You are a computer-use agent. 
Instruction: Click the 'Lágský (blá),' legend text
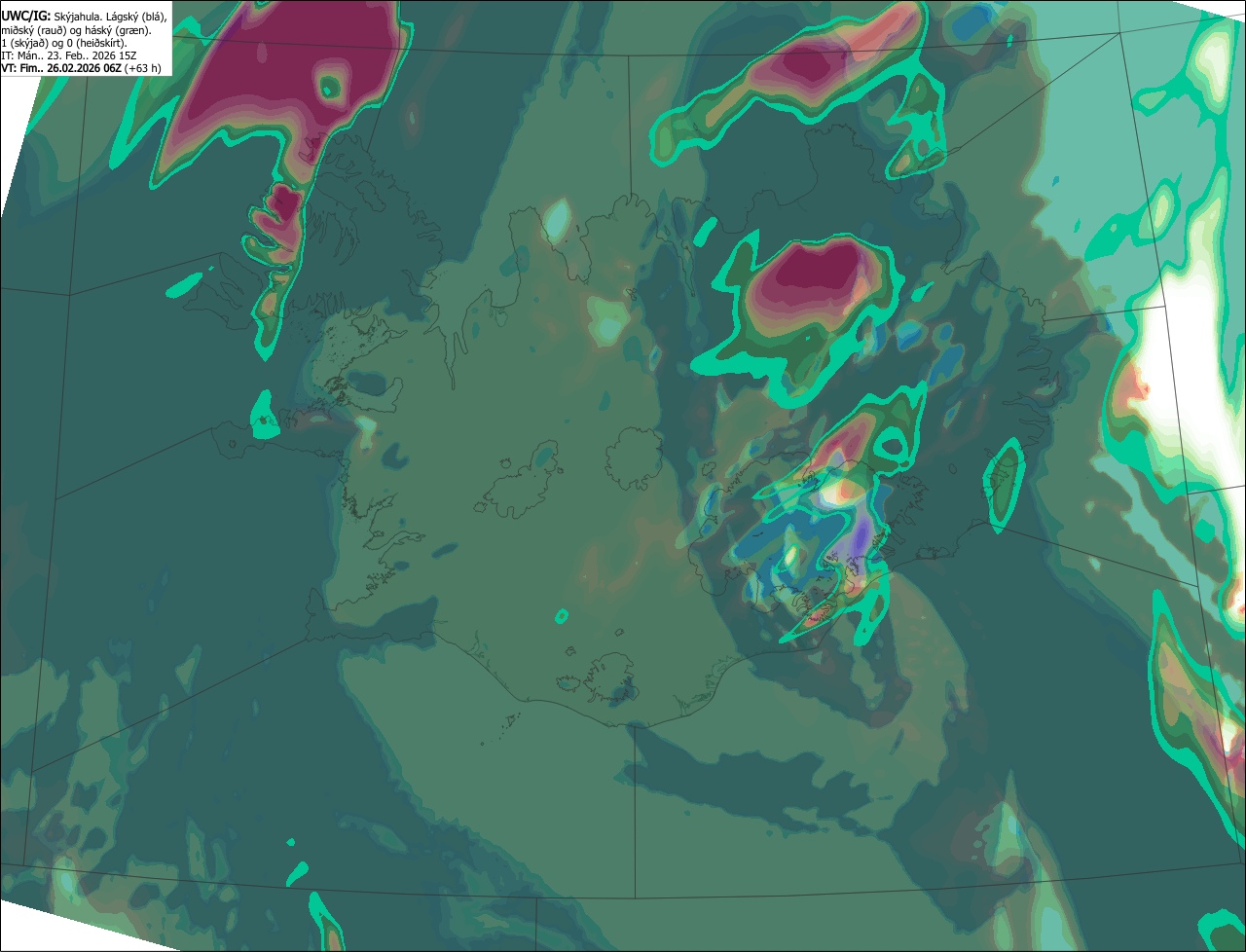coord(136,18)
